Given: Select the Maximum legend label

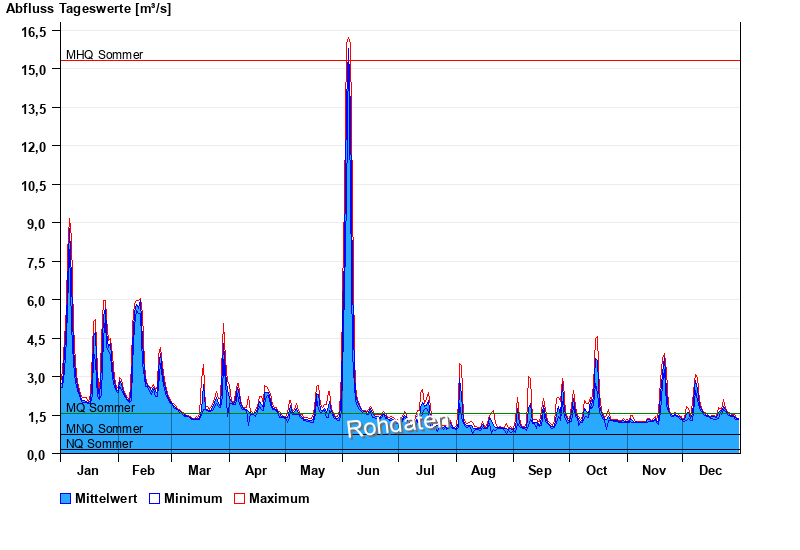Looking at the screenshot, I should (279, 498).
